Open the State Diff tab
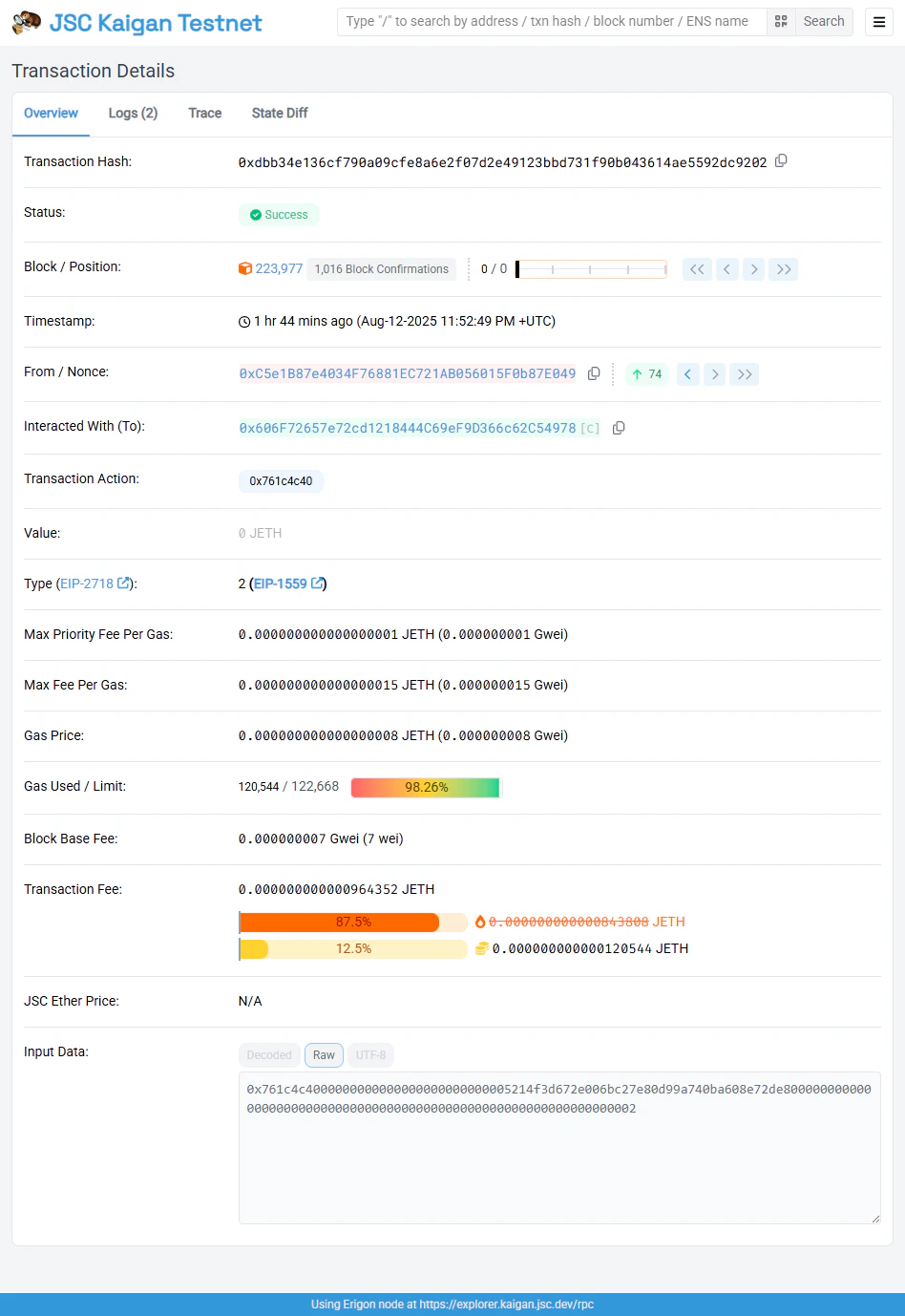Viewport: 905px width, 1316px height. (280, 113)
